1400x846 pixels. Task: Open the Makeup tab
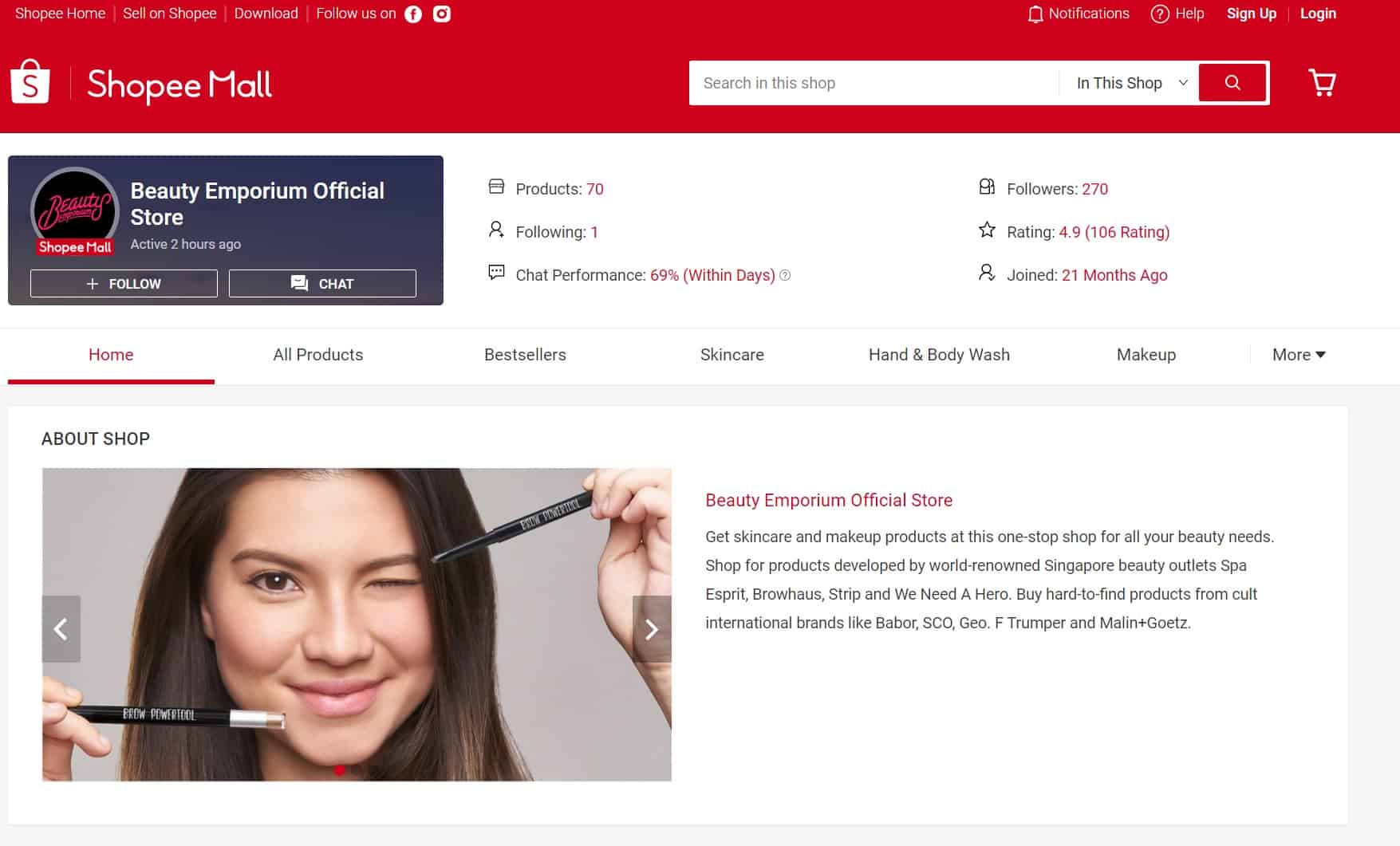[x=1146, y=355]
